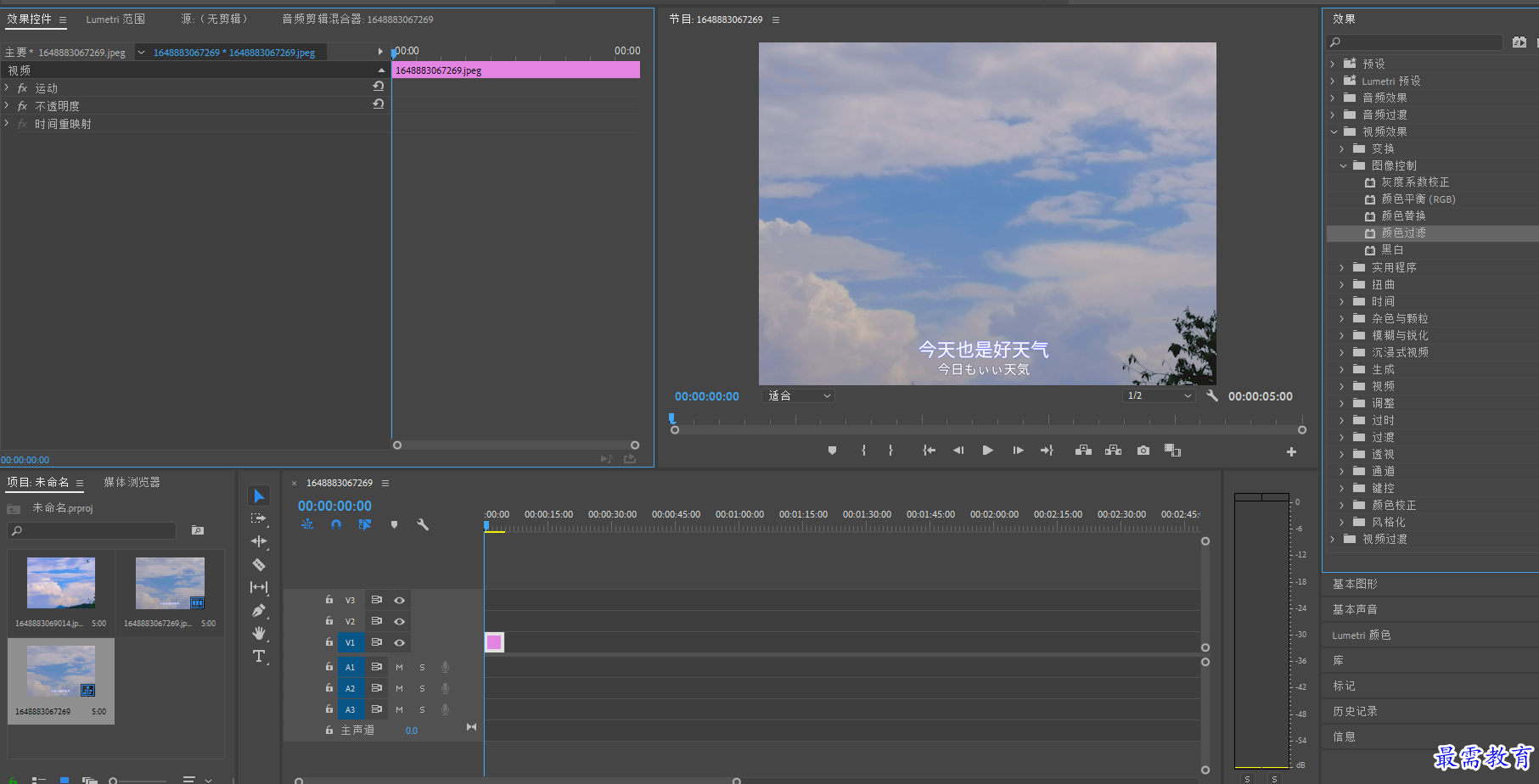
Task: Go to In point in the Program monitor
Action: tap(930, 451)
